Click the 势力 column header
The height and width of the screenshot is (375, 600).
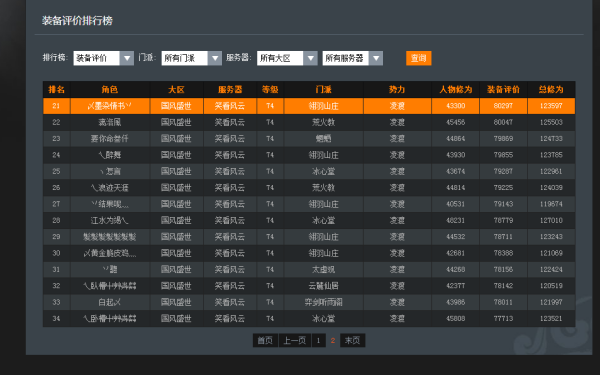pyautogui.click(x=397, y=90)
